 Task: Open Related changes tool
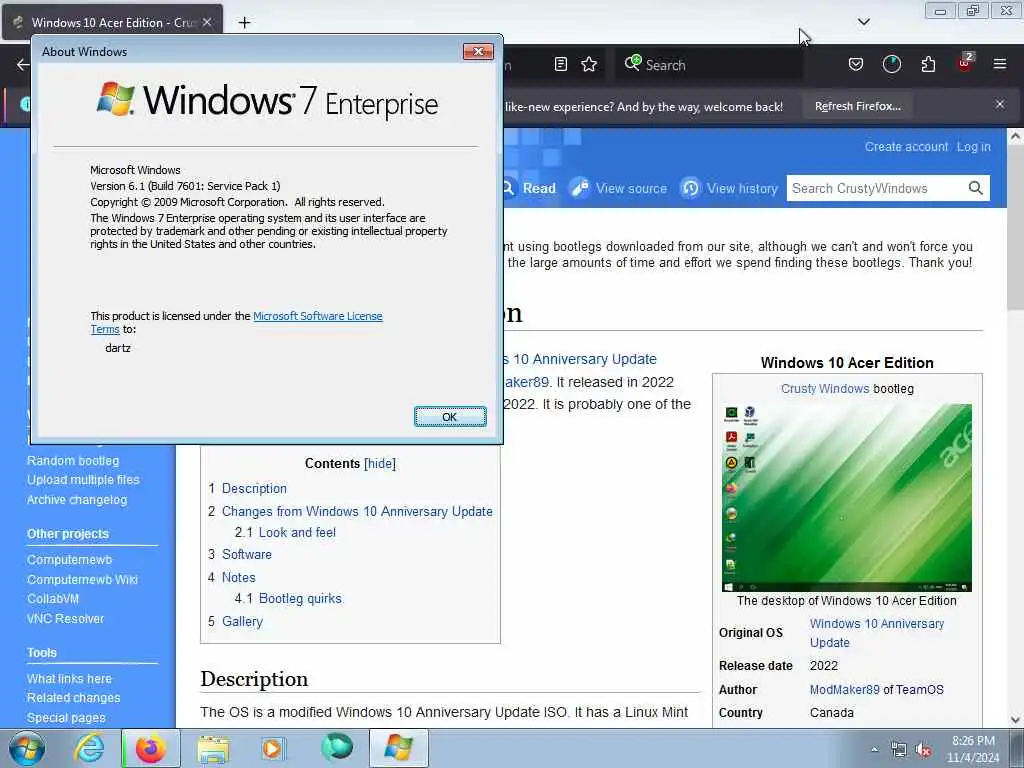click(x=74, y=697)
